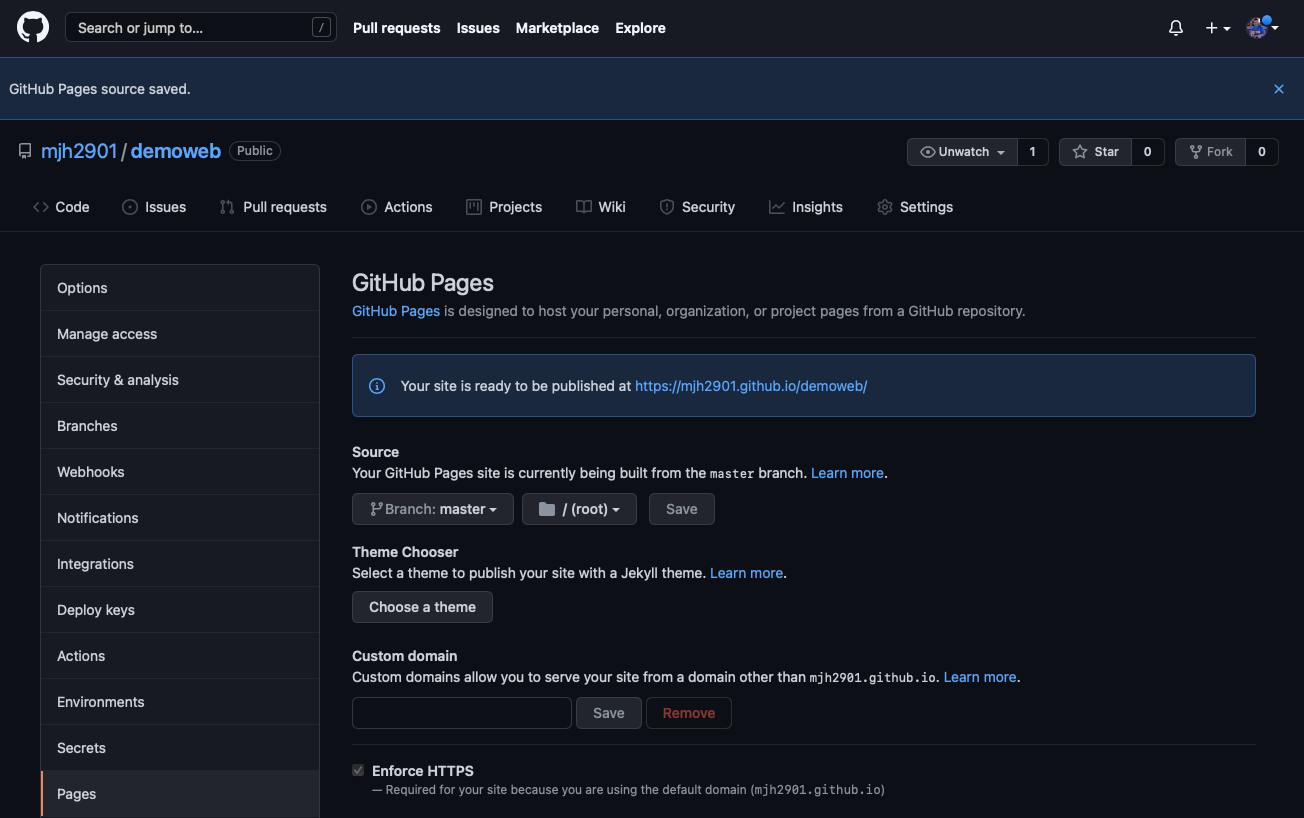Click the 'Choose a theme' button
This screenshot has width=1304, height=818.
coord(422,607)
